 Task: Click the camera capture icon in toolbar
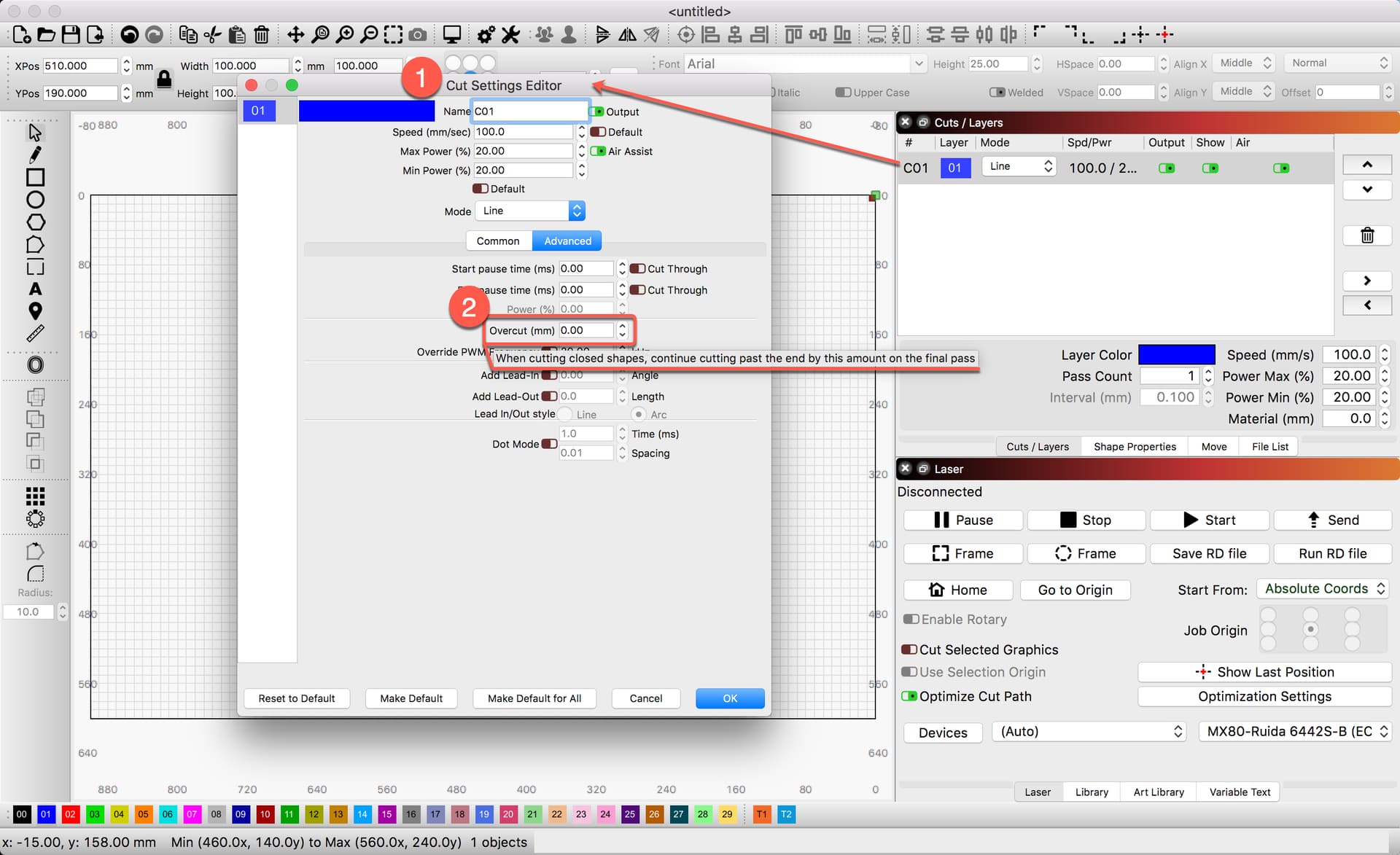(x=418, y=34)
